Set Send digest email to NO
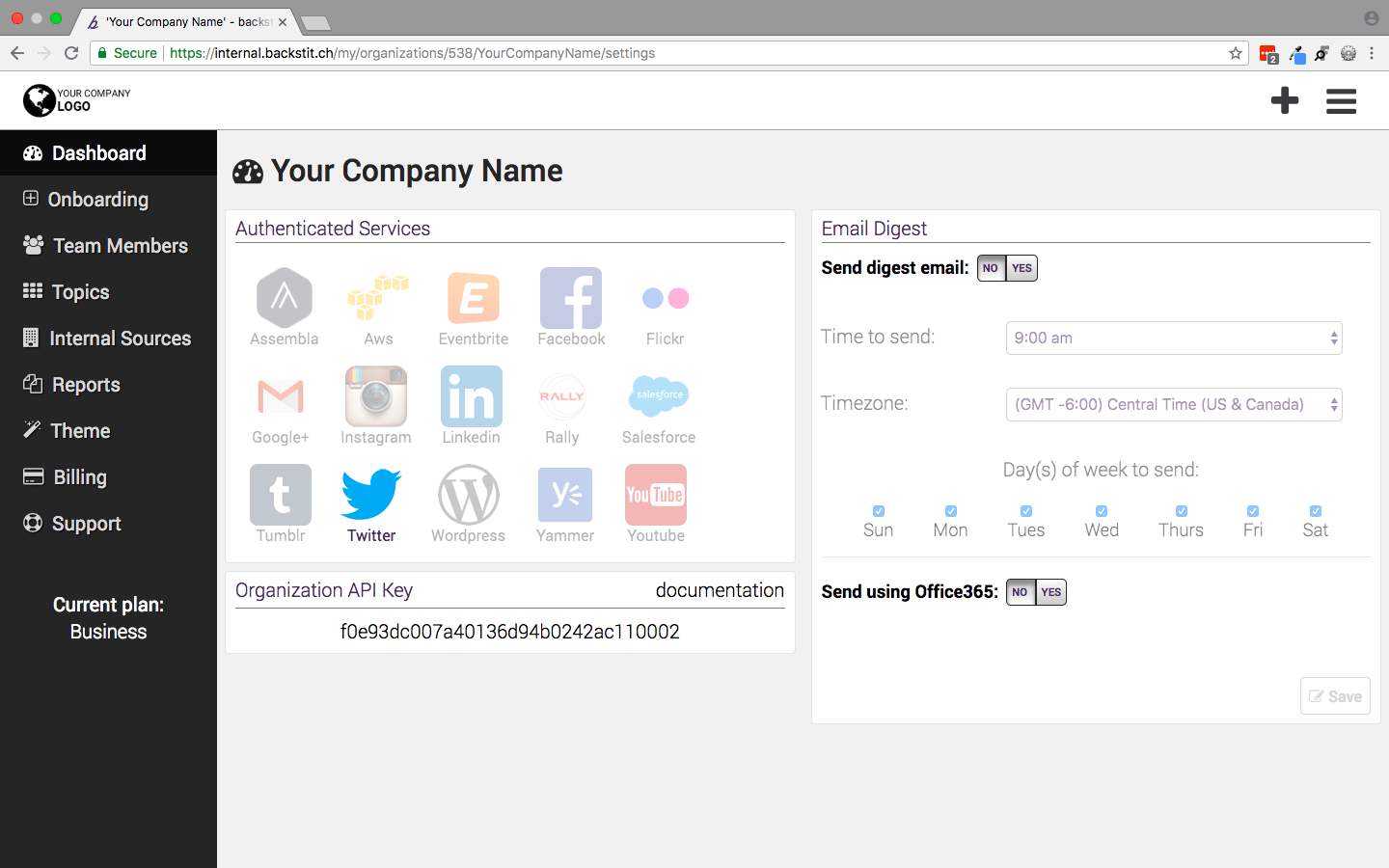The height and width of the screenshot is (868, 1389). [x=992, y=268]
